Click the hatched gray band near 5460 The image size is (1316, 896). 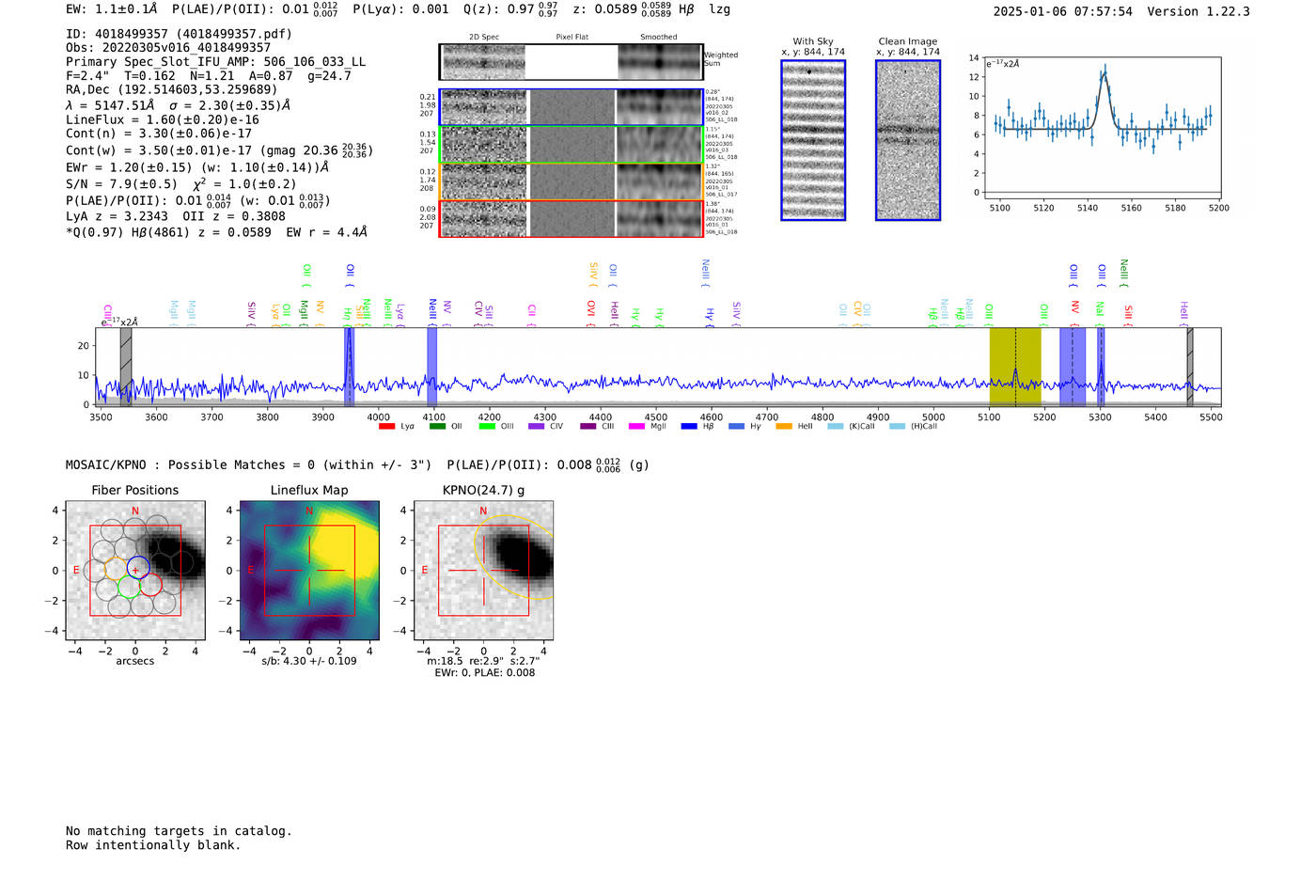1190,367
